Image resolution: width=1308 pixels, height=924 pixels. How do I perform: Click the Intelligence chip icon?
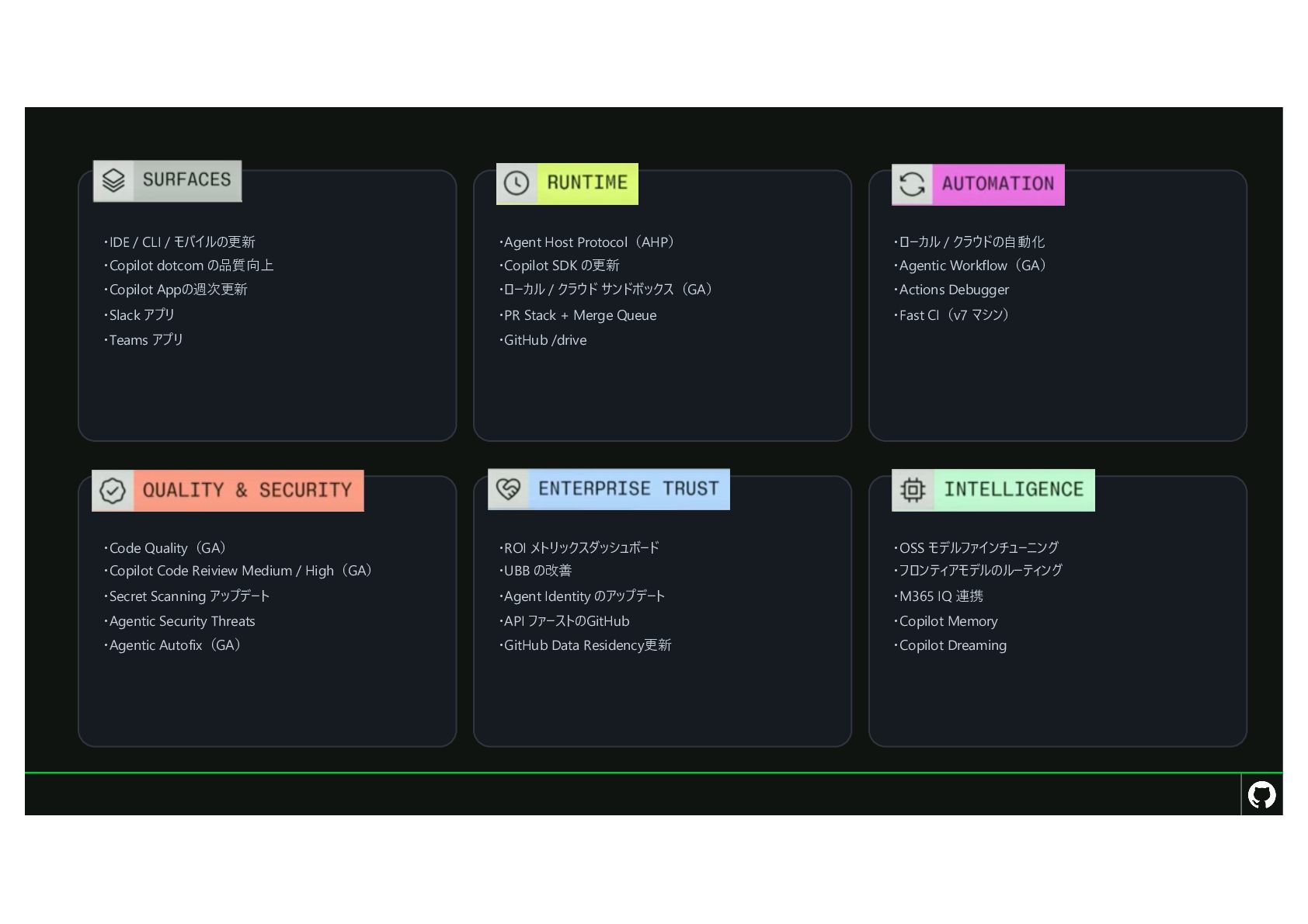(913, 490)
